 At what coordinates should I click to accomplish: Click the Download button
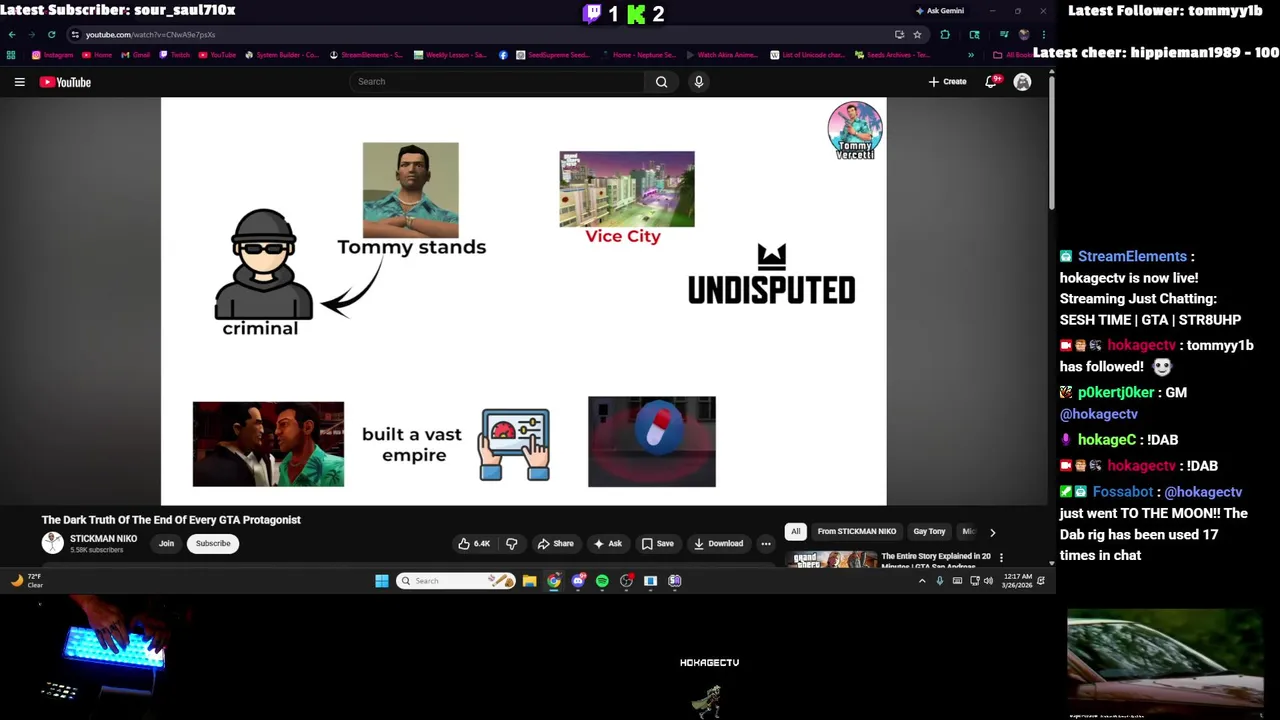[x=718, y=544]
